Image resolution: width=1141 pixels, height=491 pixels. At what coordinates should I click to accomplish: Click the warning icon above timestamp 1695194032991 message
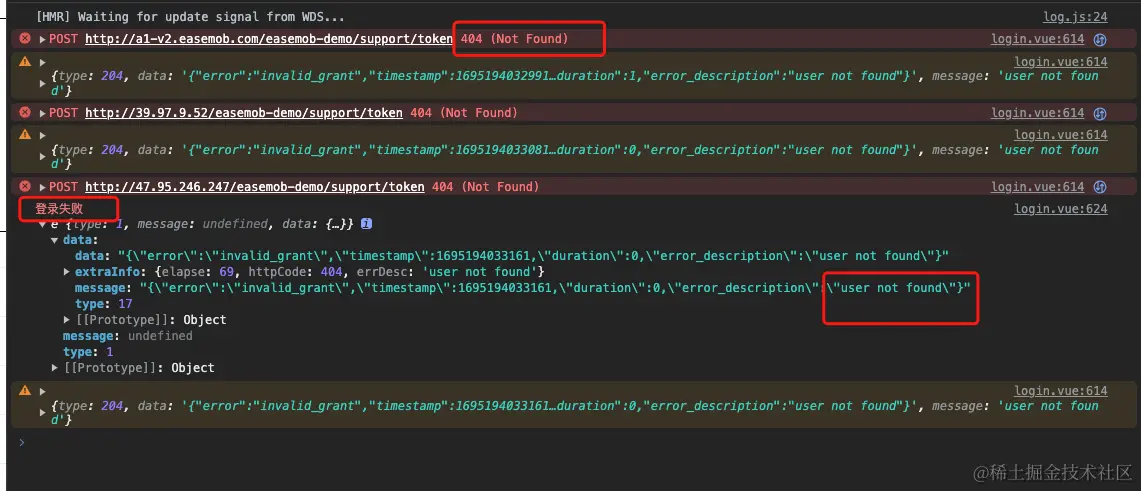coord(25,62)
